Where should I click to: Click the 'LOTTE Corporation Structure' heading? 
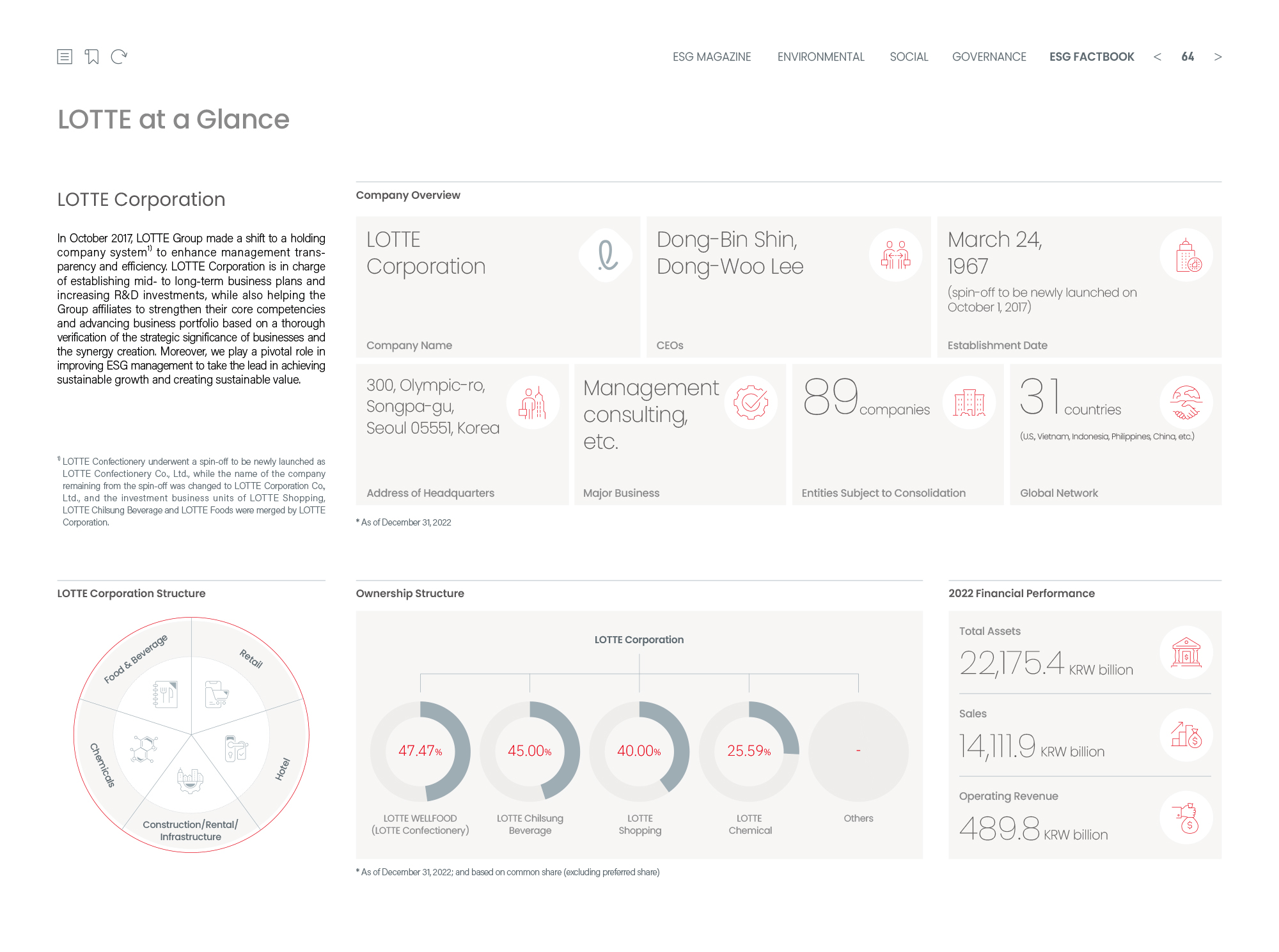pyautogui.click(x=131, y=593)
